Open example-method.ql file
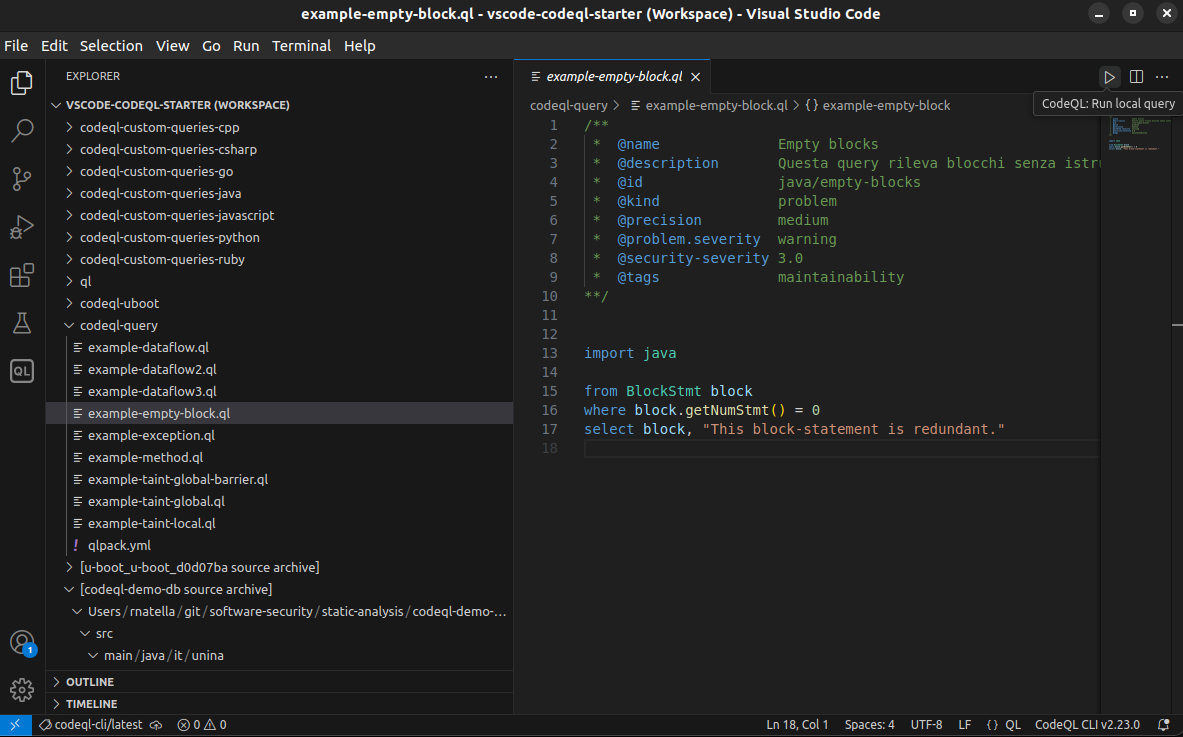1183x737 pixels. [x=280, y=457]
